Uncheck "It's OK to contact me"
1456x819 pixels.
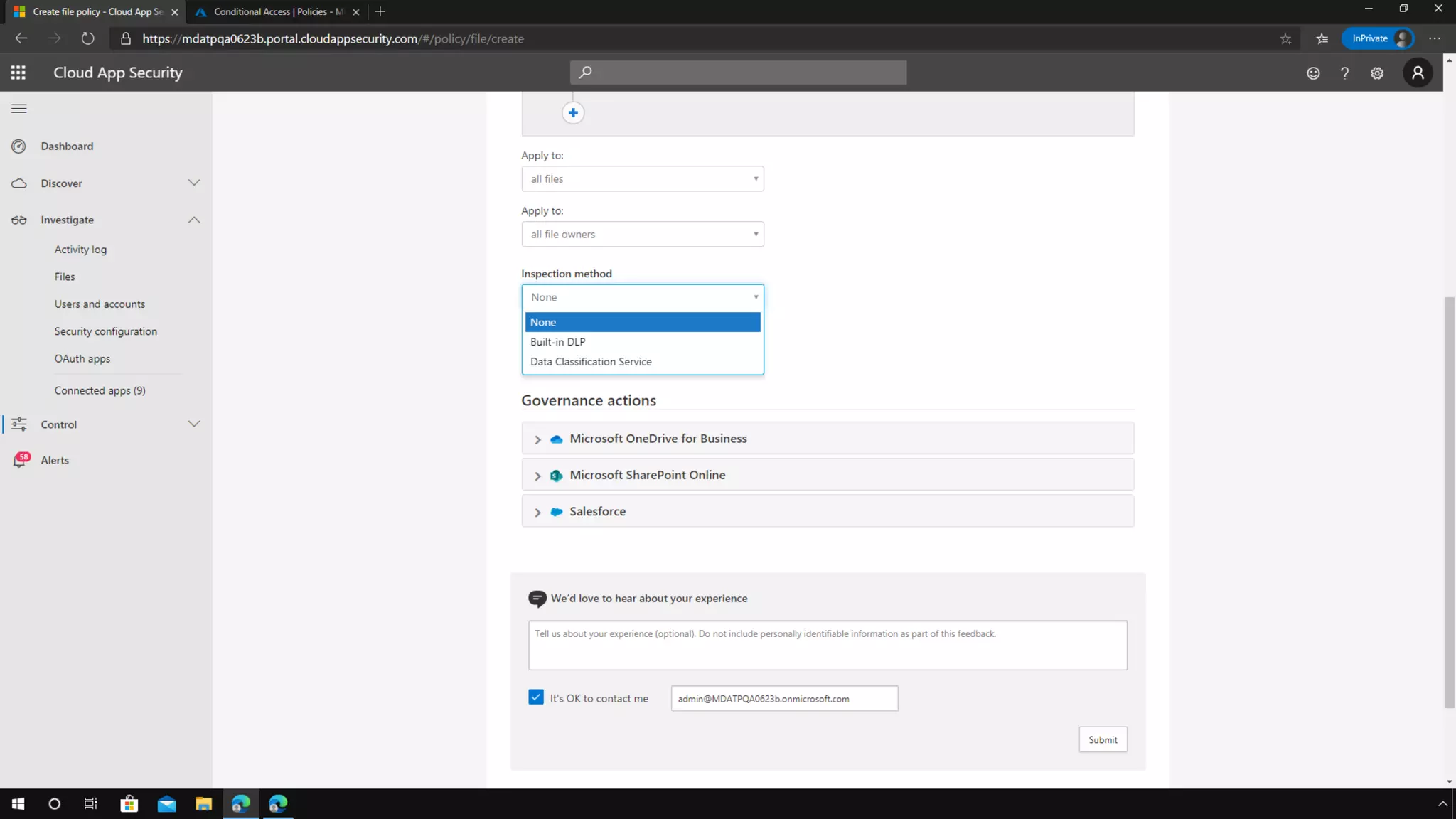536,697
